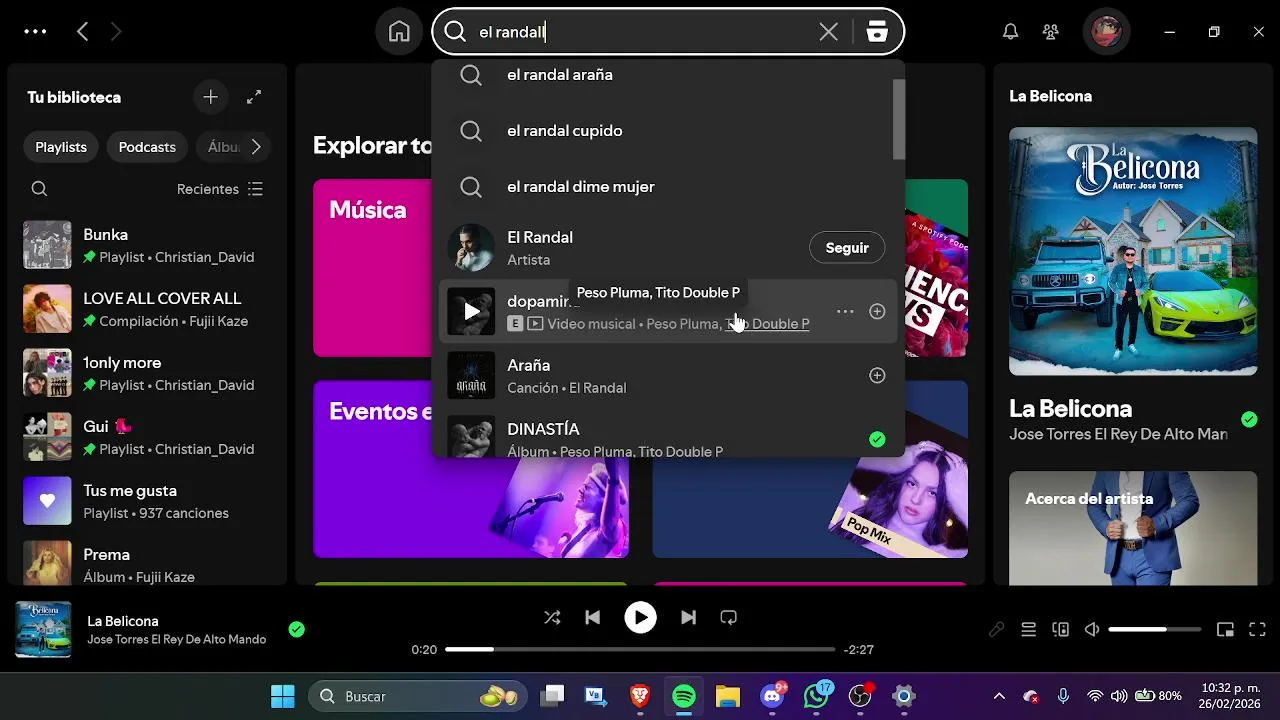The width and height of the screenshot is (1280, 720).
Task: Play the dopamina video result
Action: [471, 312]
